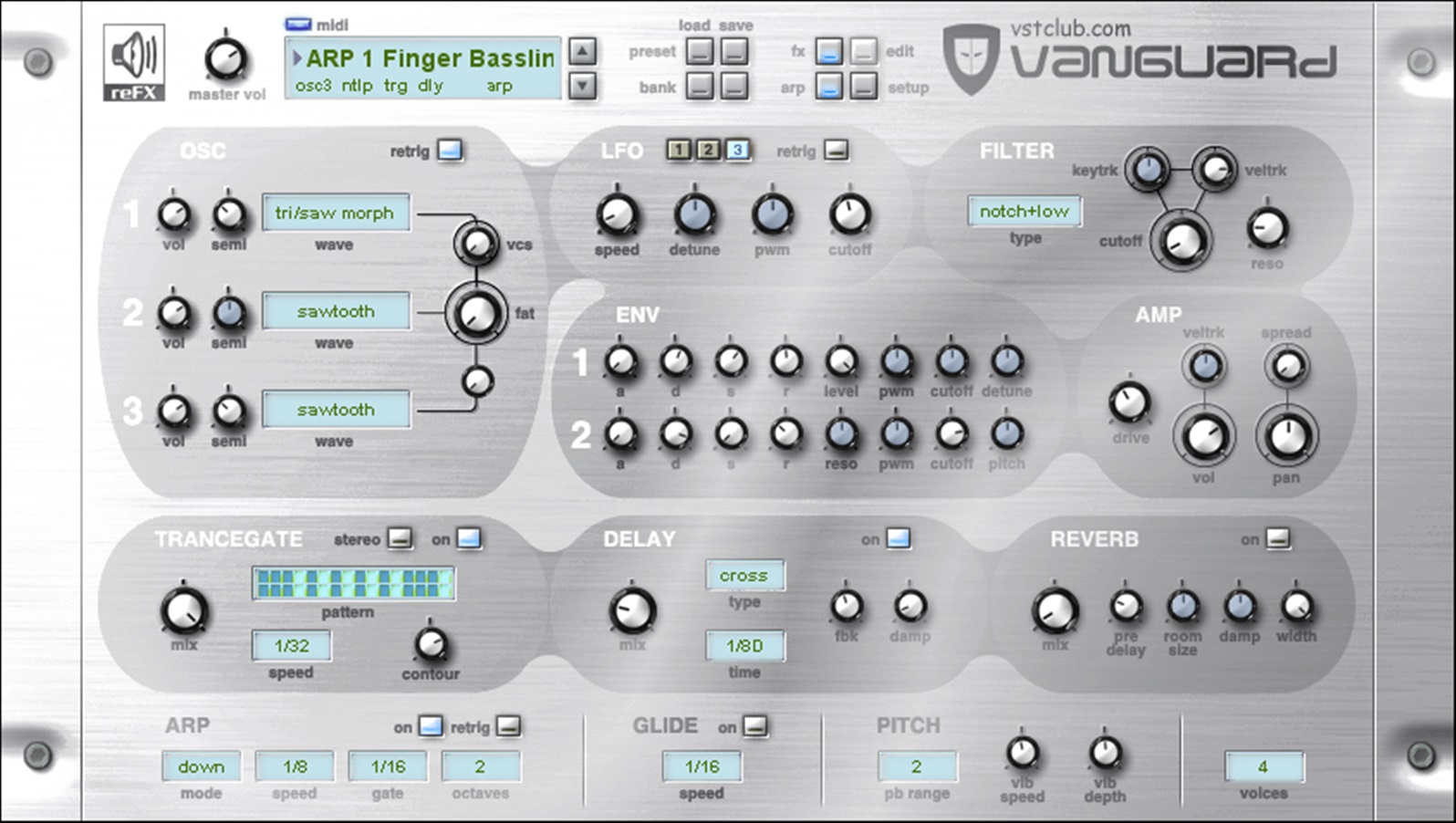The width and height of the screenshot is (1456, 823).
Task: Select LFO 3 tab
Action: pyautogui.click(x=738, y=150)
